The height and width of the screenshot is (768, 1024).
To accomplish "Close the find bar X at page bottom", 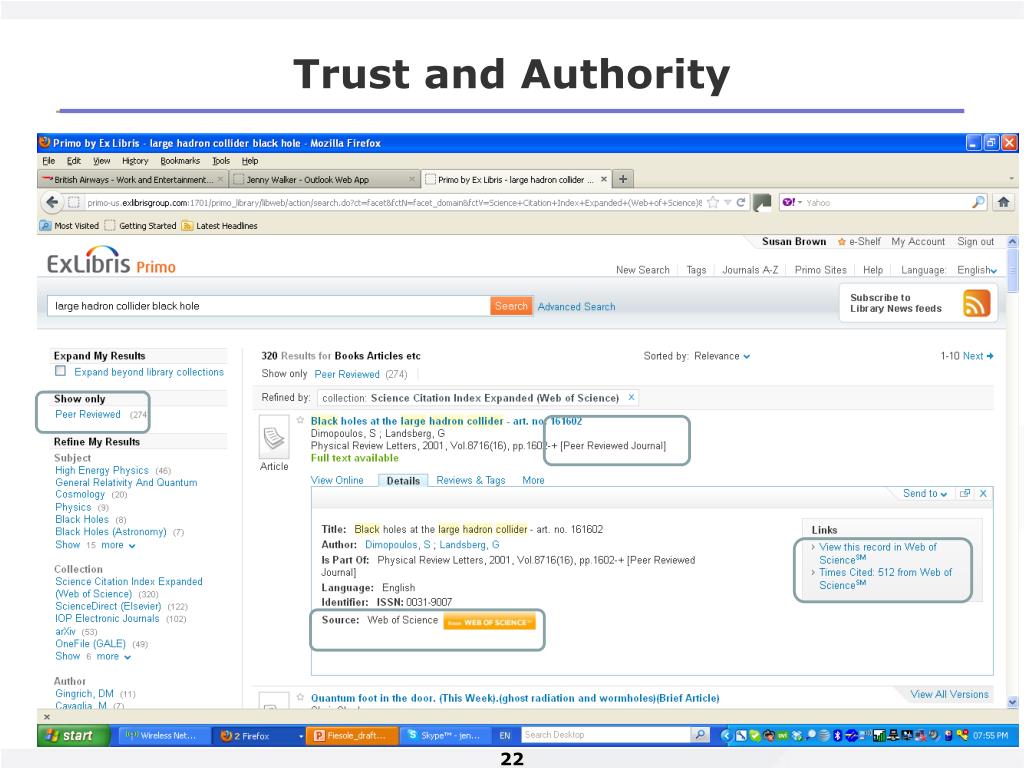I will [x=46, y=716].
